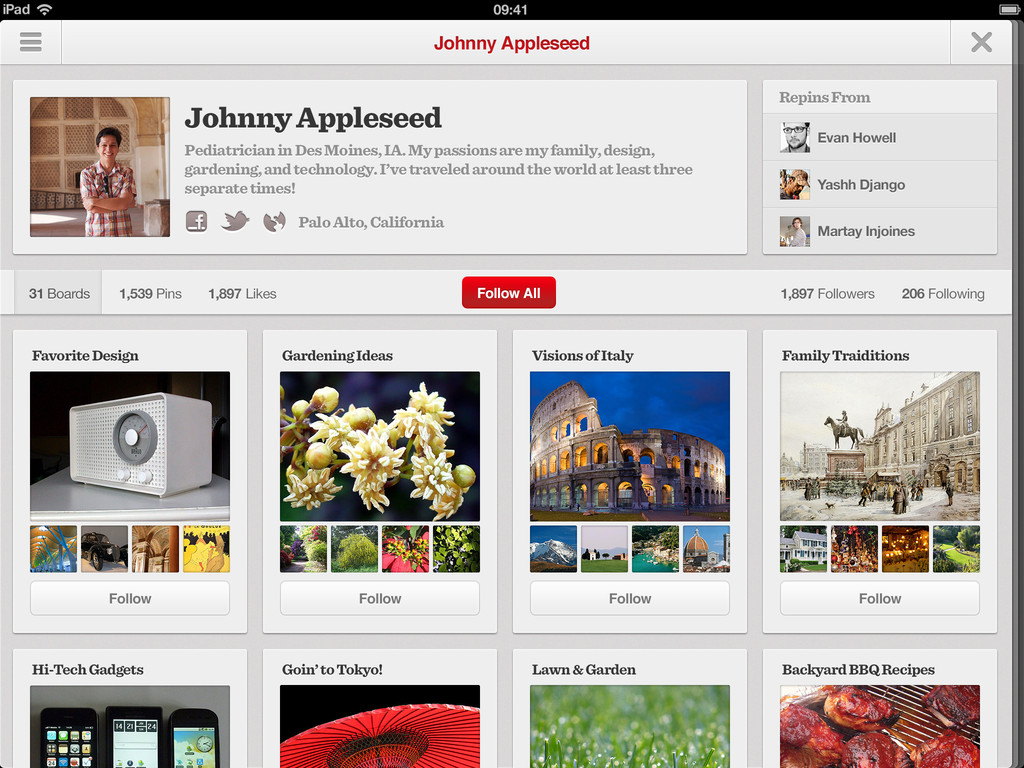
Task: Open Martay Injoines' avatar in Repins From
Action: point(795,231)
